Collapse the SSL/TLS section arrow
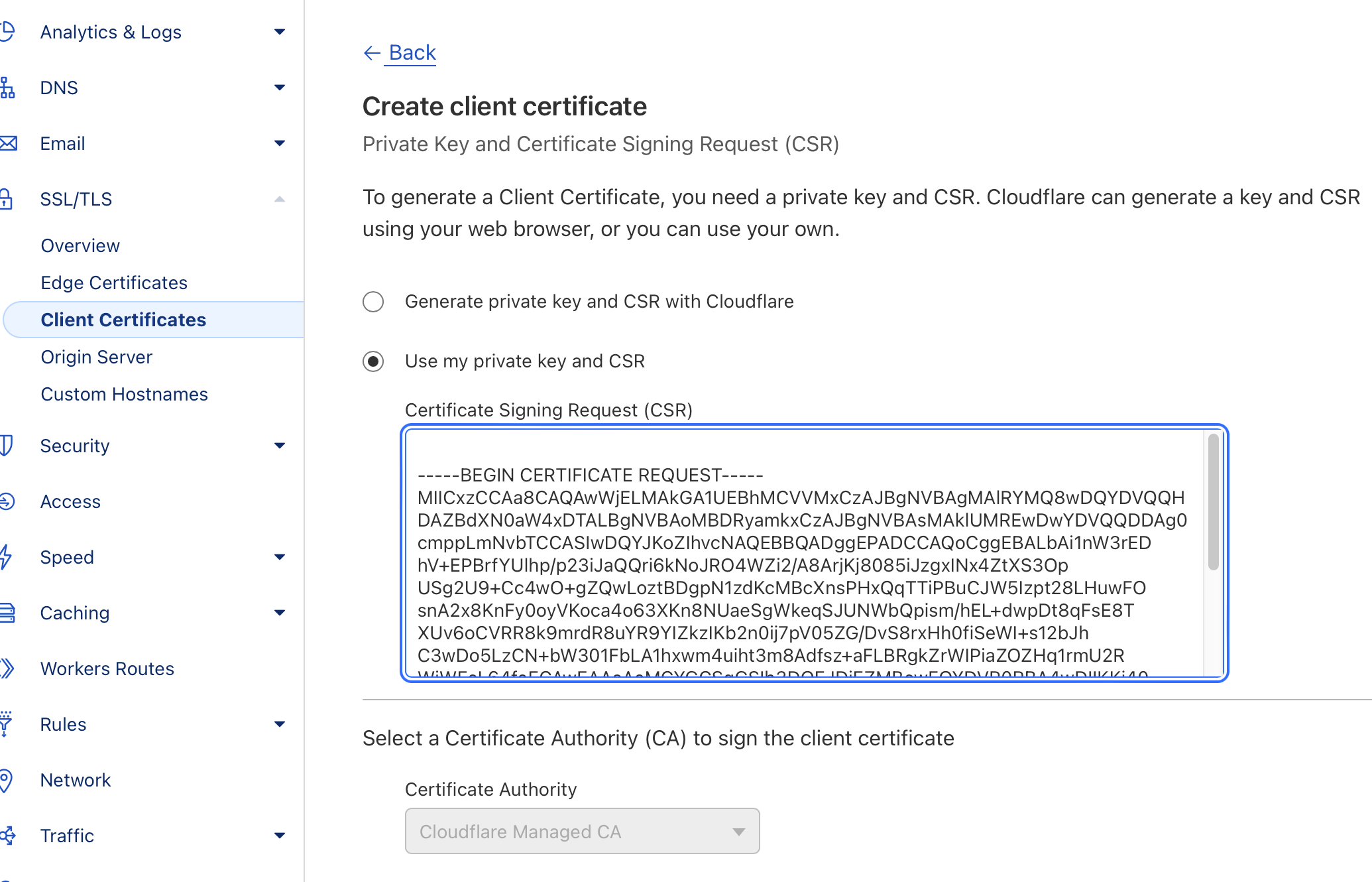 [x=280, y=199]
